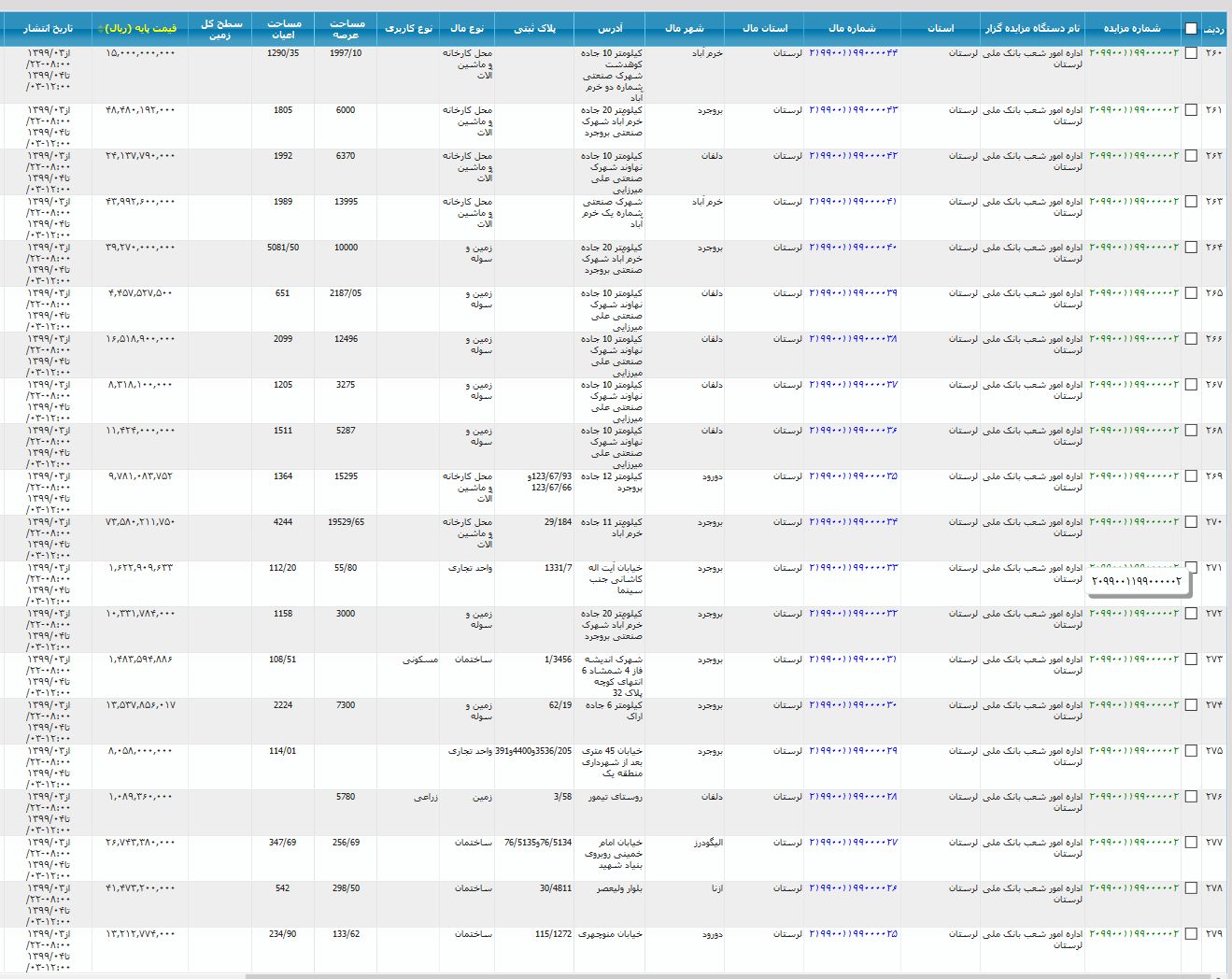
Task: Click the مساحت عرصه column header
Action: [x=346, y=29]
